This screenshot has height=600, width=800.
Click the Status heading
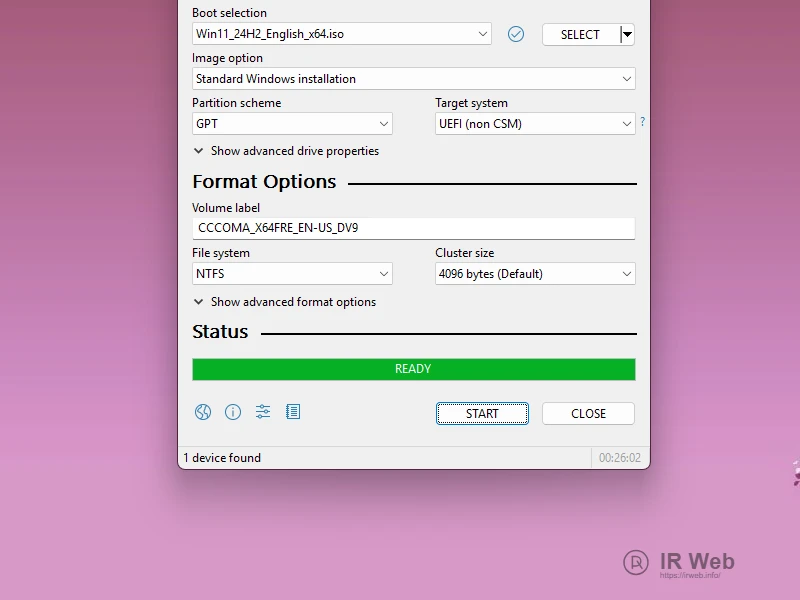point(220,332)
